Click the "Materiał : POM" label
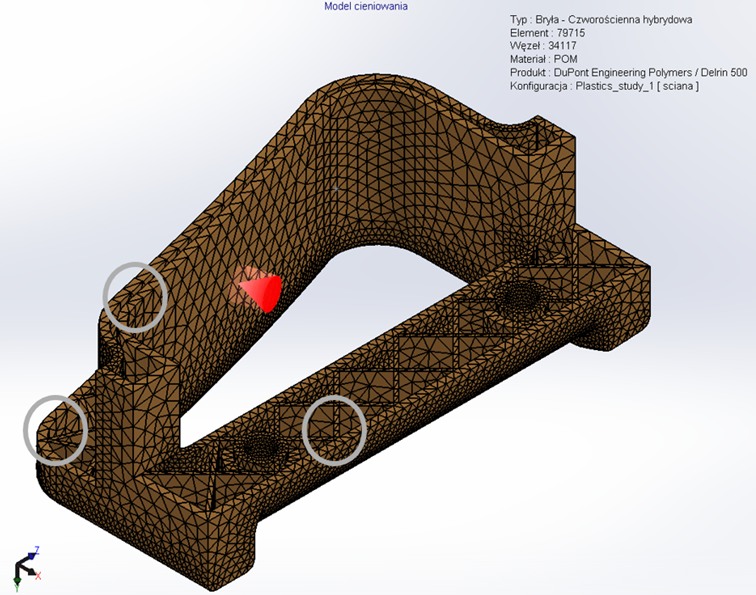Image resolution: width=756 pixels, height=595 pixels. [543, 59]
